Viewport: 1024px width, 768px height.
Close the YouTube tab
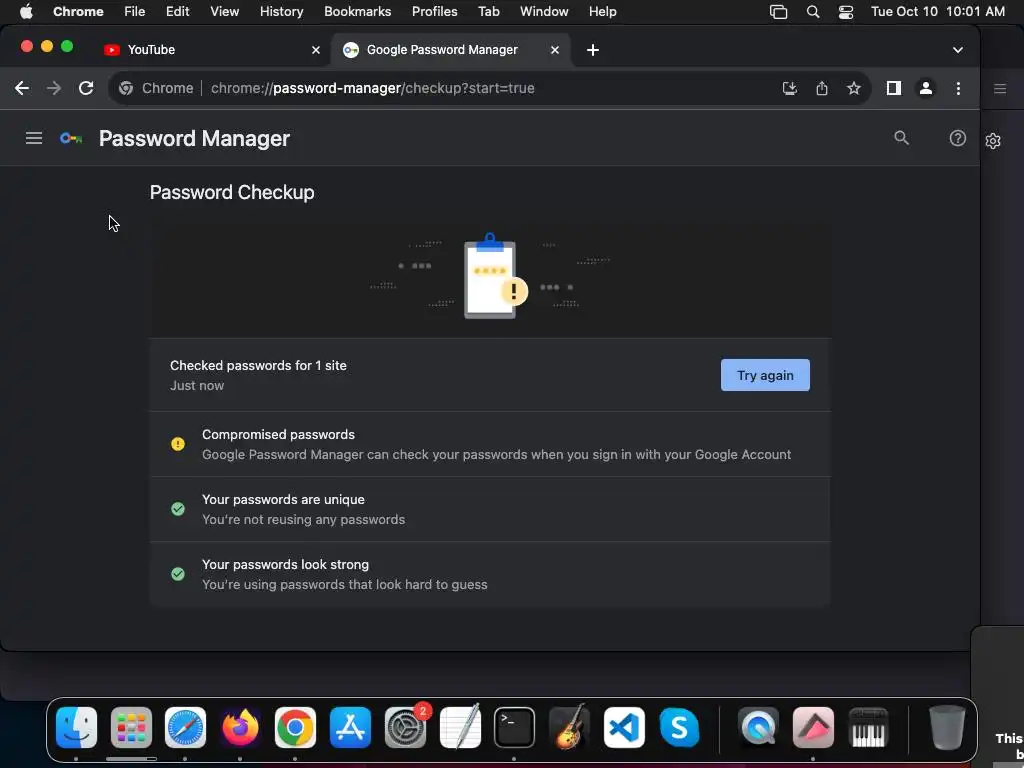[315, 50]
